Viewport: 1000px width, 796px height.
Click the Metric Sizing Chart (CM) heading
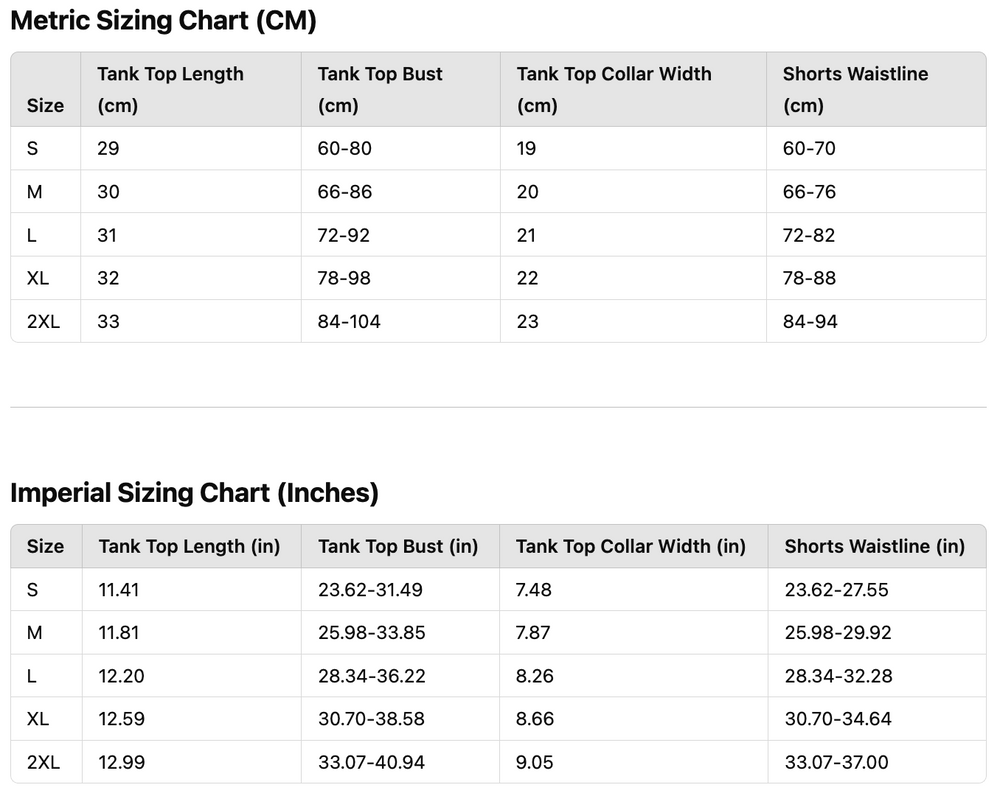pos(163,21)
